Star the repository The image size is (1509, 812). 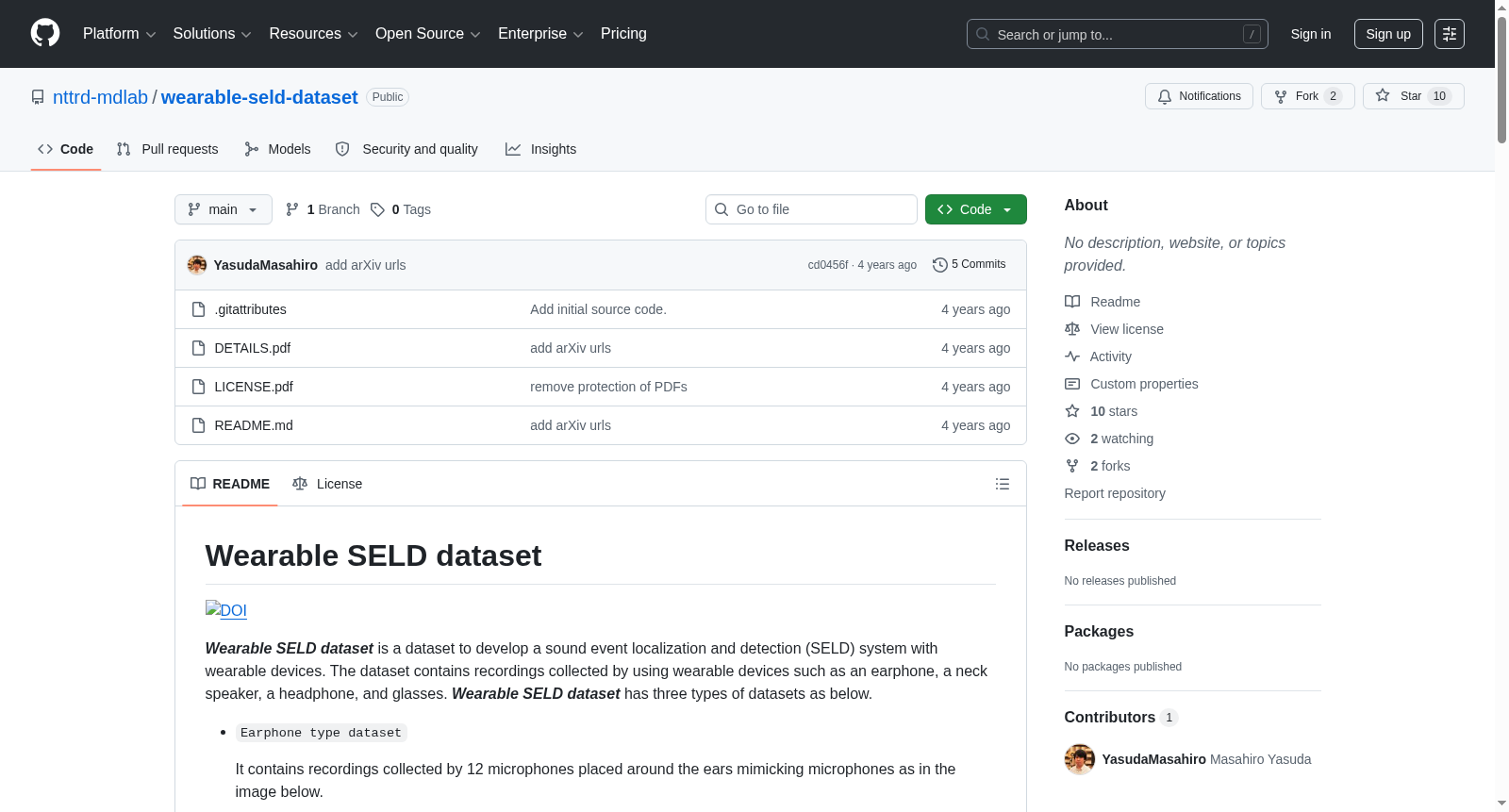(1413, 96)
